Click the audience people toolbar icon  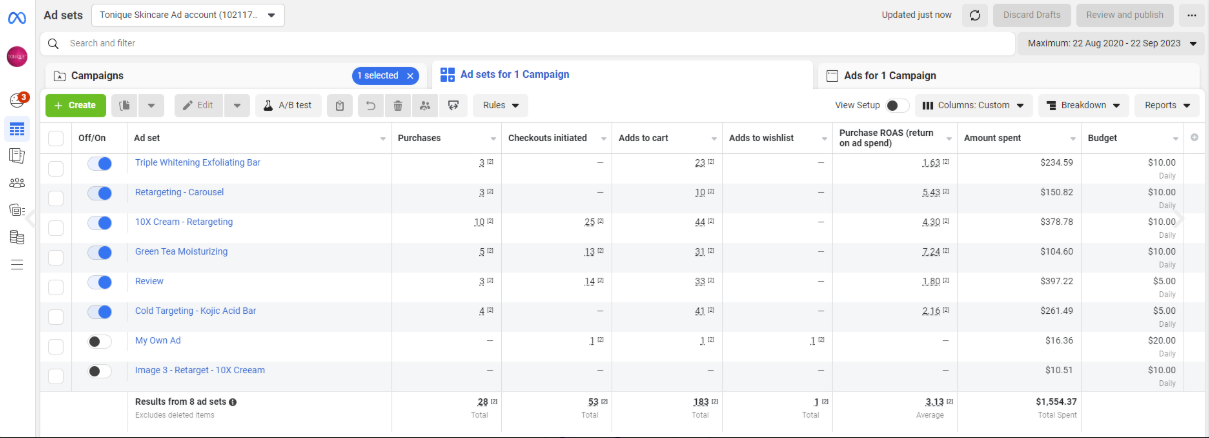[426, 105]
